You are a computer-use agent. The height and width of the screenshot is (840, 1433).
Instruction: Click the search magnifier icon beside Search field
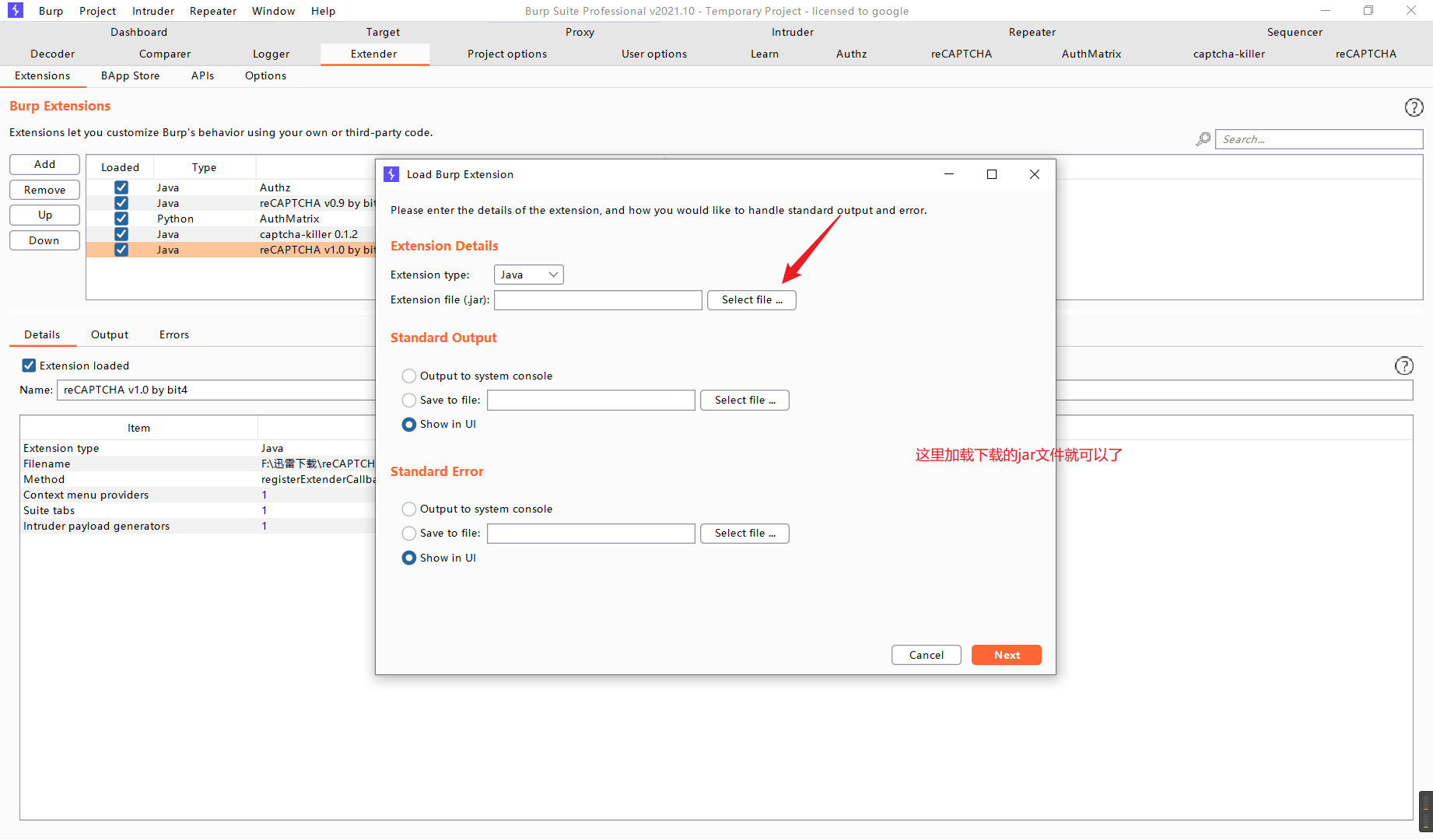[1204, 139]
